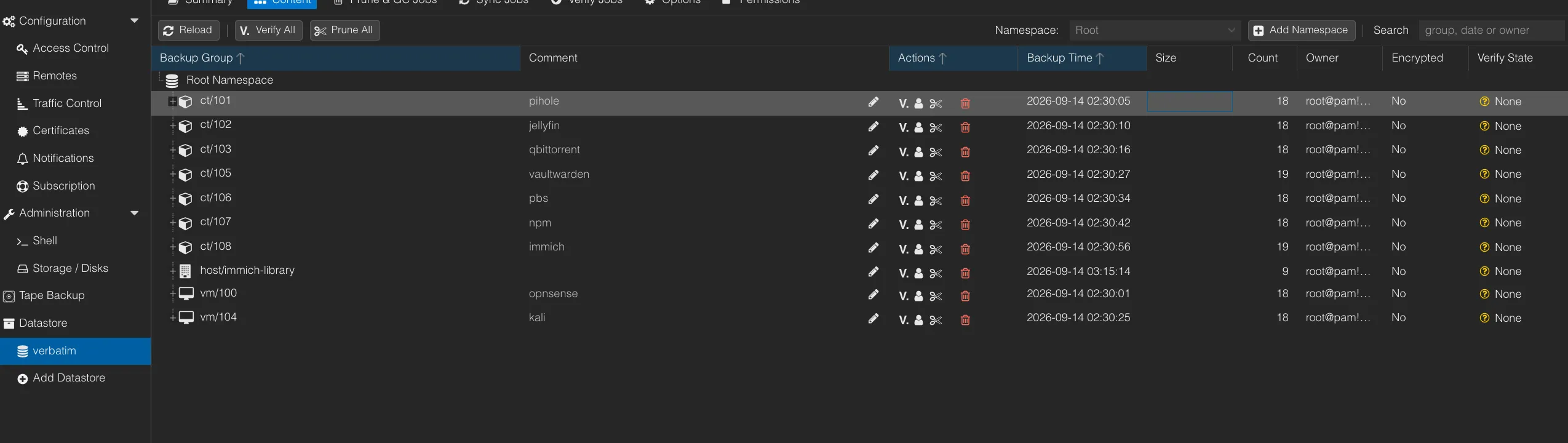This screenshot has height=443, width=1568.
Task: Delete the vm/104 kali backup group
Action: 965,320
